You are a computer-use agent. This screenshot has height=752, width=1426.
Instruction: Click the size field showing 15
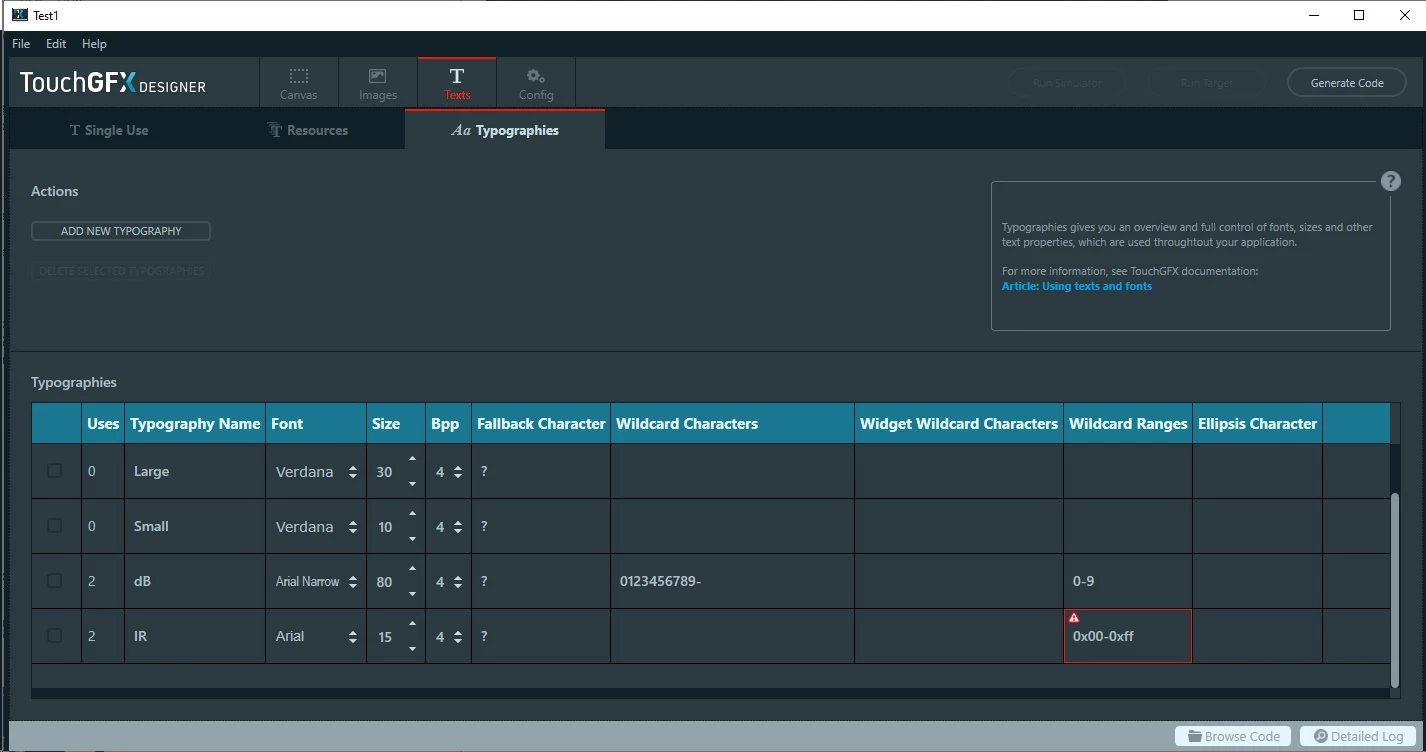386,637
